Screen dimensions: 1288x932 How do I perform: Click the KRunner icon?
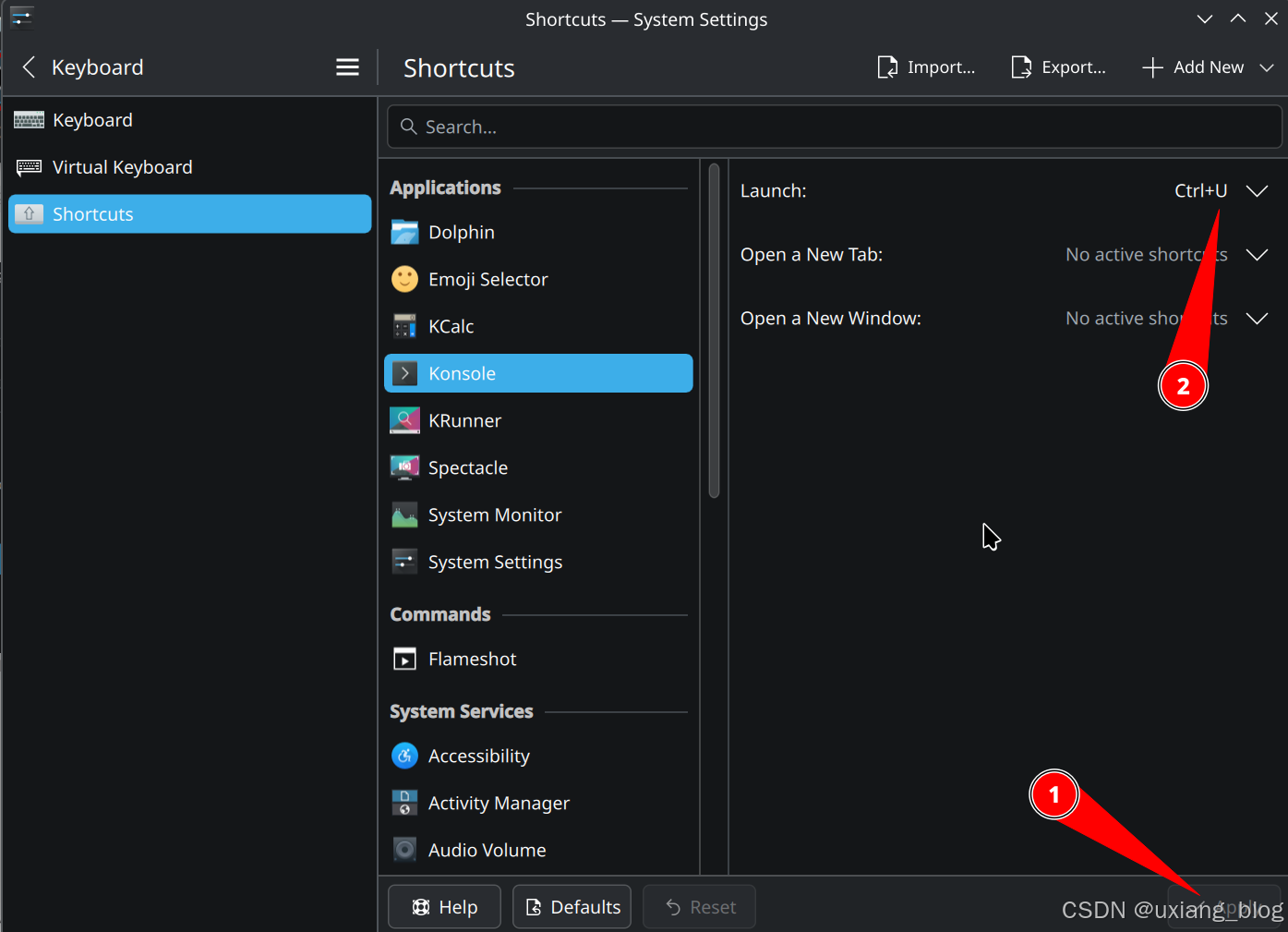pyautogui.click(x=404, y=420)
